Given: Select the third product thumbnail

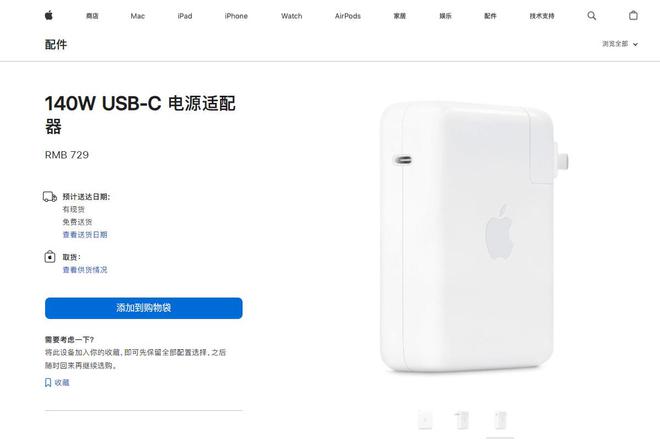Looking at the screenshot, I should [x=500, y=420].
